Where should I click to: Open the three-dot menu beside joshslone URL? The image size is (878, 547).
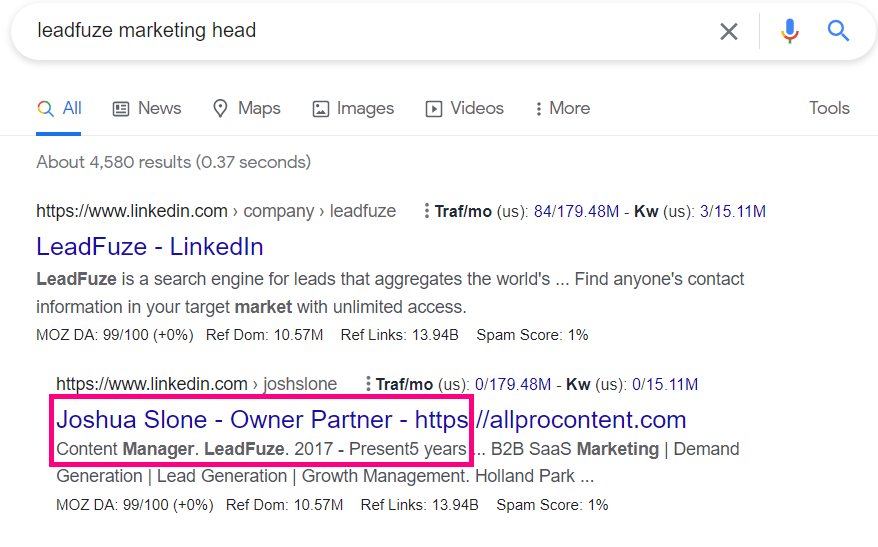click(x=368, y=384)
